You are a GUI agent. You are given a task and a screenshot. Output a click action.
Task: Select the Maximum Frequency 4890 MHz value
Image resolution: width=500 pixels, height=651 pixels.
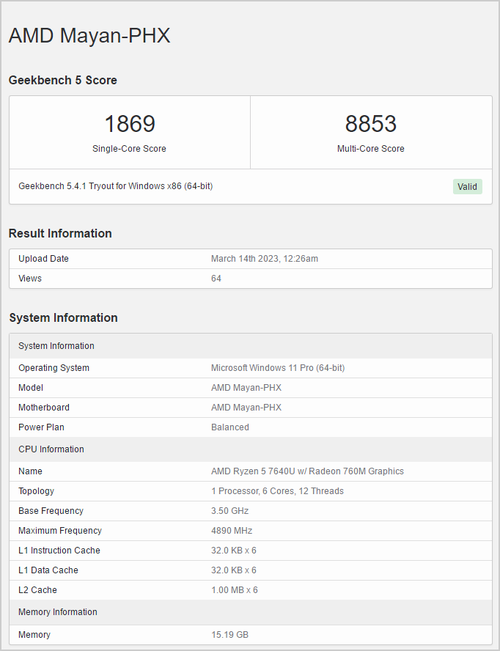[231, 531]
